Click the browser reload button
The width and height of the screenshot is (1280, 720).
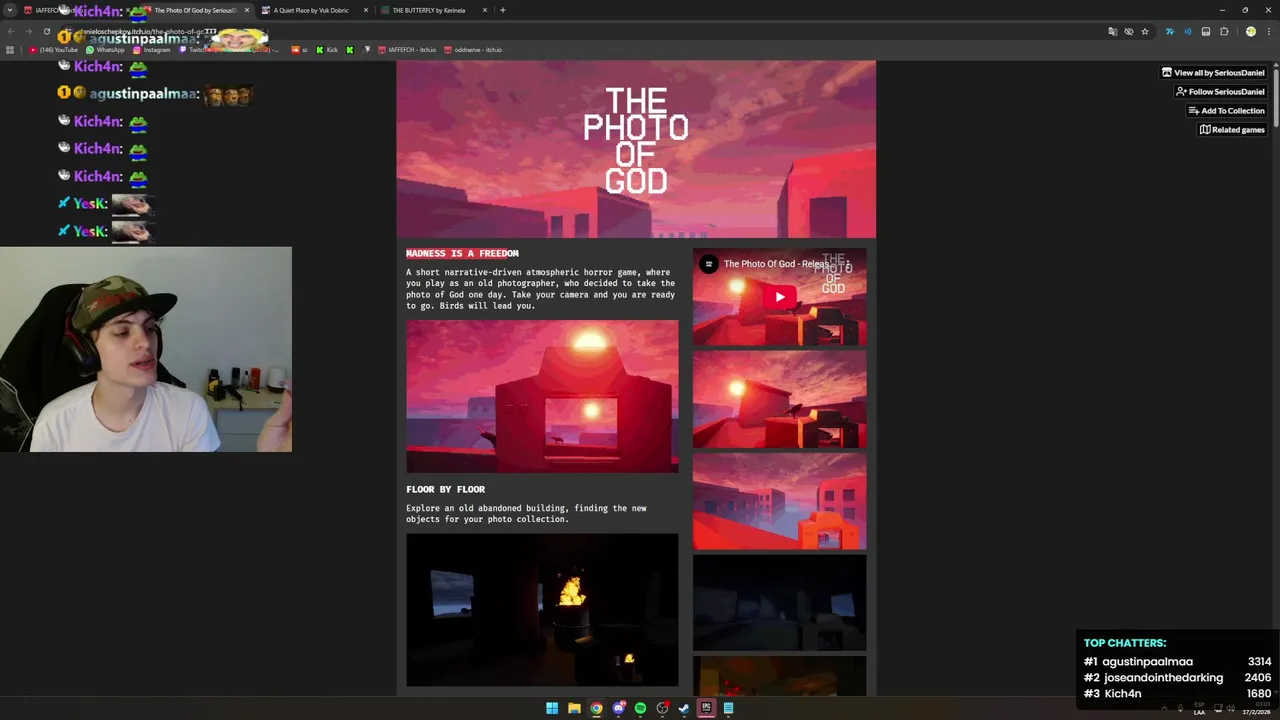pos(46,31)
